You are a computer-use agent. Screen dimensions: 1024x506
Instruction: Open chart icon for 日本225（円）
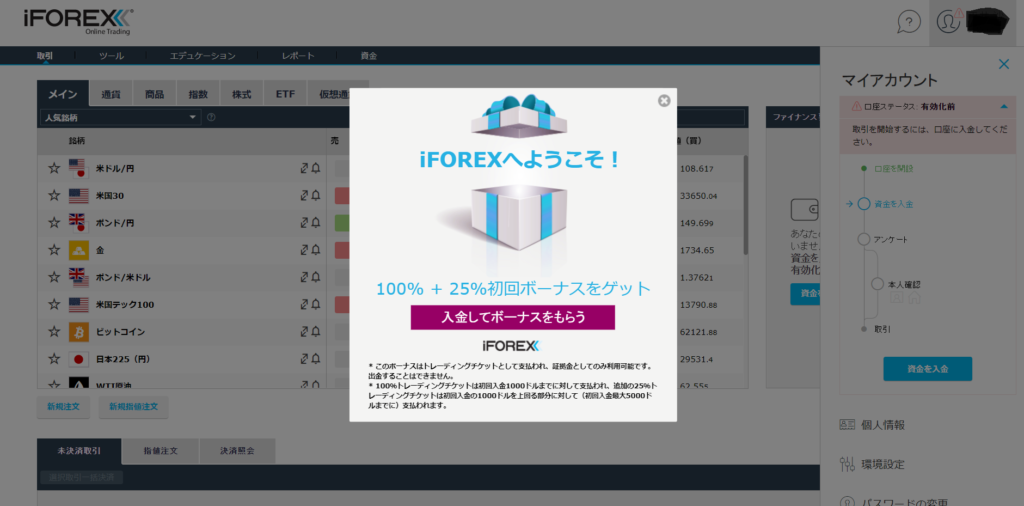tap(304, 358)
